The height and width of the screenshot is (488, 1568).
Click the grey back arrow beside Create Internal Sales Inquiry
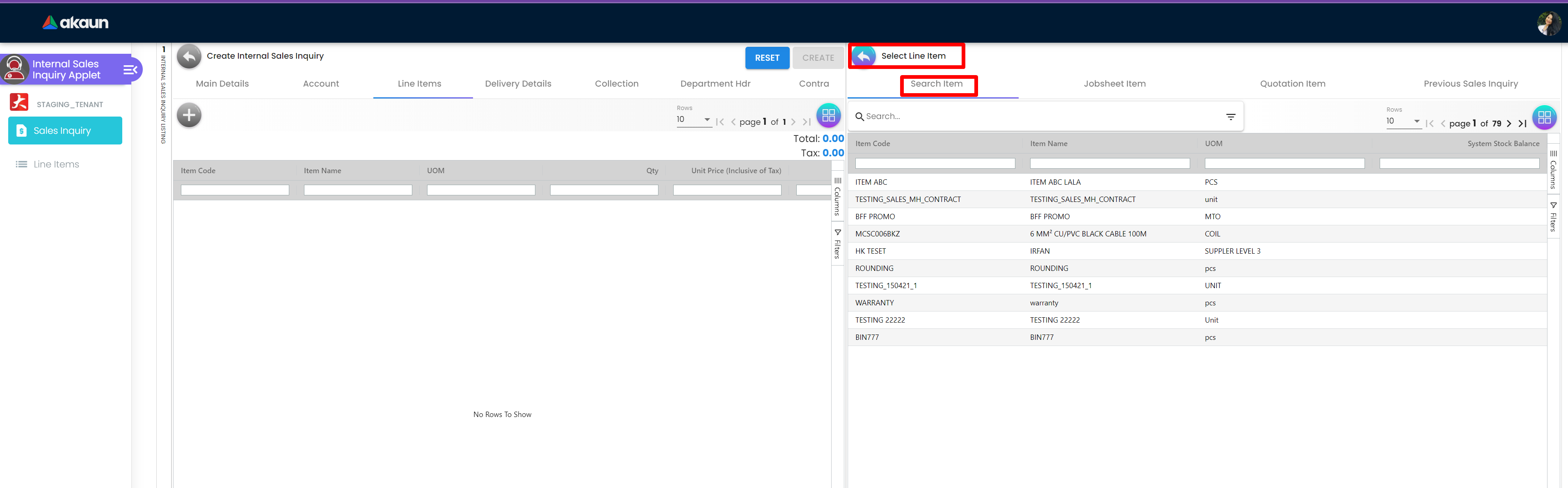(189, 57)
